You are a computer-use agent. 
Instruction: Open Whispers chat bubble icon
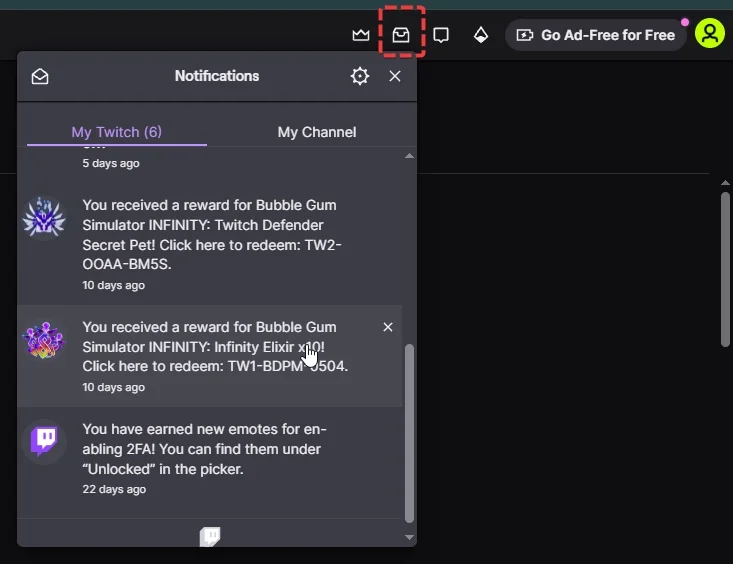[x=441, y=35]
